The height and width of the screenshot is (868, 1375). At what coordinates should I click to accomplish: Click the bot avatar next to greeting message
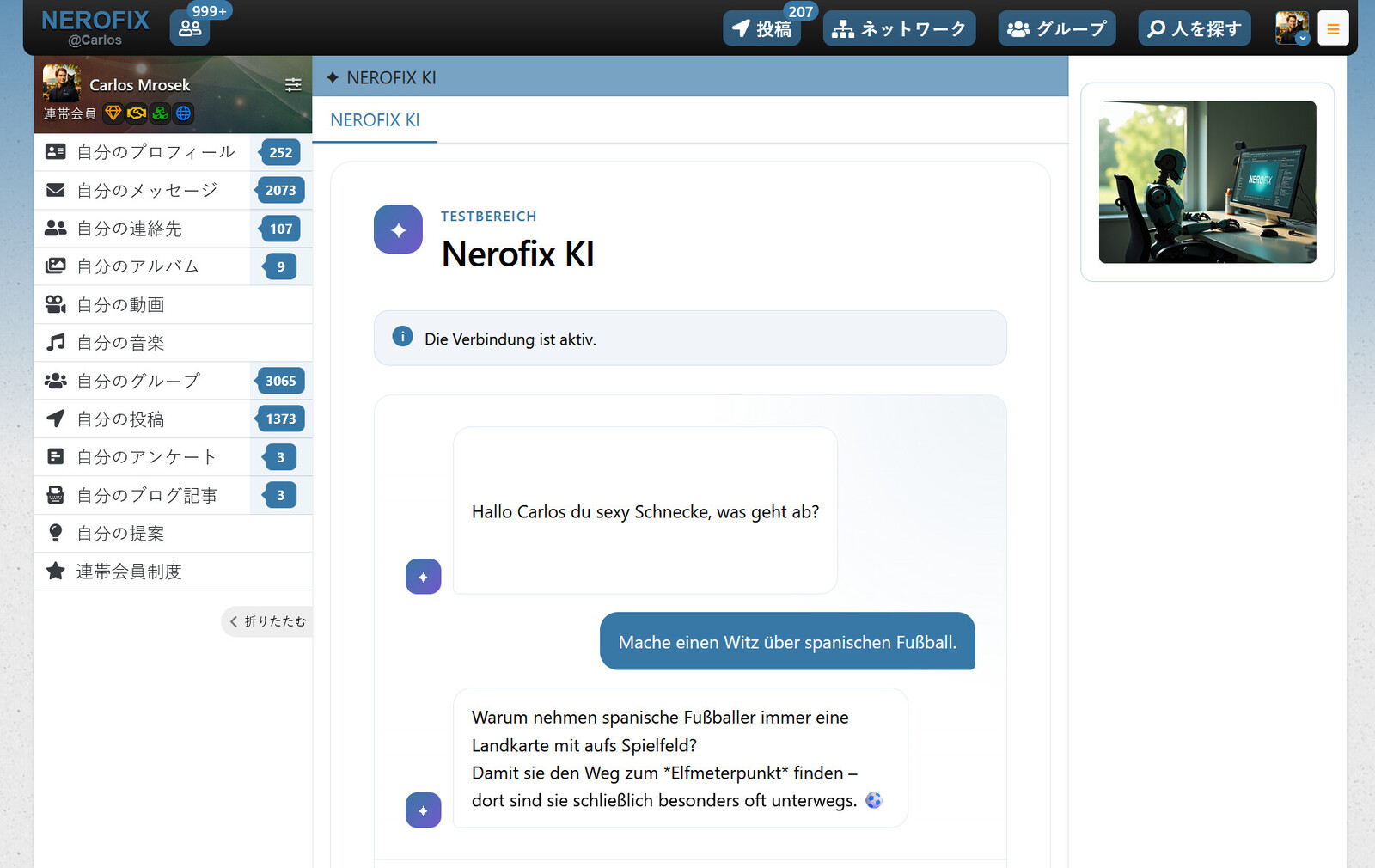(423, 577)
